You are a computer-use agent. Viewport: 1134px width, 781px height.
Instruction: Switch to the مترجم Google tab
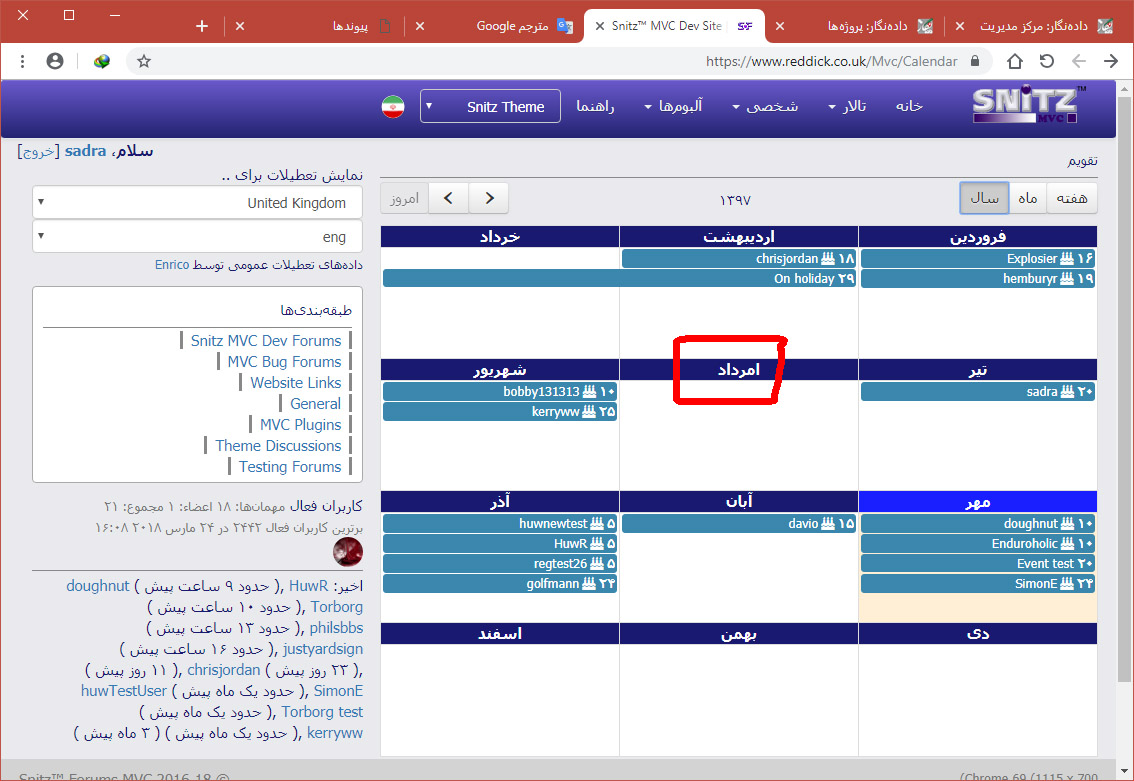pyautogui.click(x=513, y=26)
